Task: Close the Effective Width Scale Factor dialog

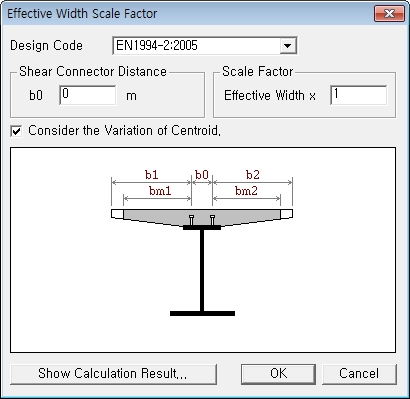Action: (389, 14)
